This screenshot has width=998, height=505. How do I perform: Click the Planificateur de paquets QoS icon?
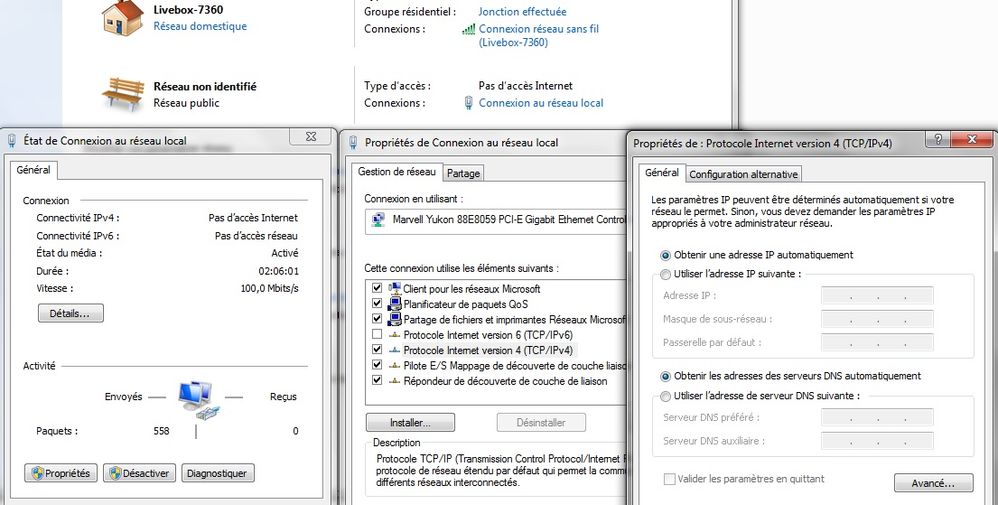point(395,304)
